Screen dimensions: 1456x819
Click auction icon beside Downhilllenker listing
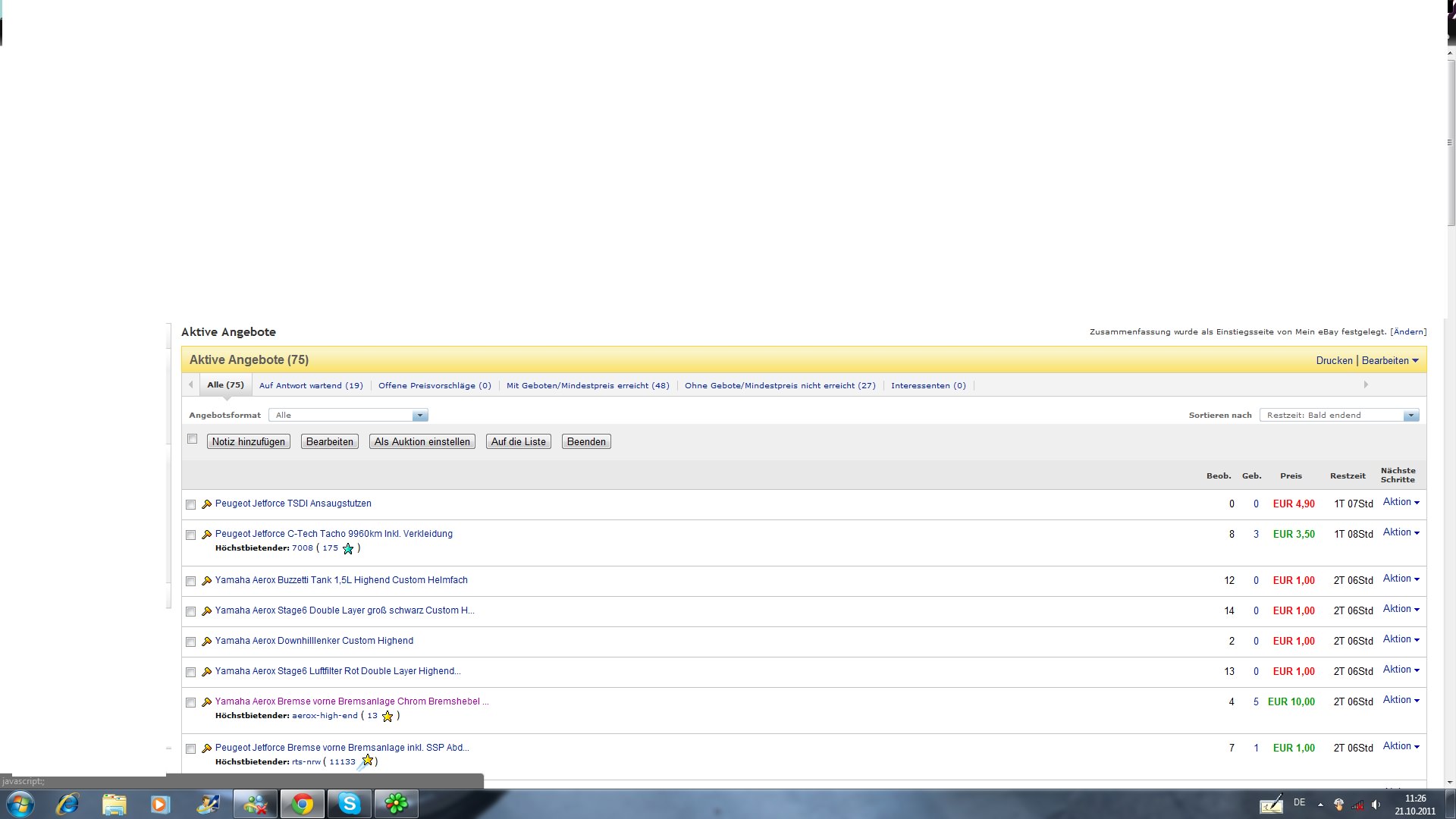[206, 642]
